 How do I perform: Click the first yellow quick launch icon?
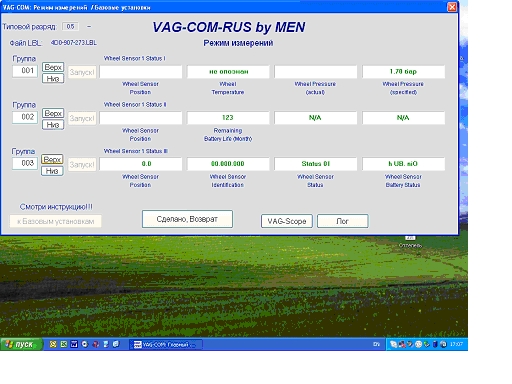point(53,344)
